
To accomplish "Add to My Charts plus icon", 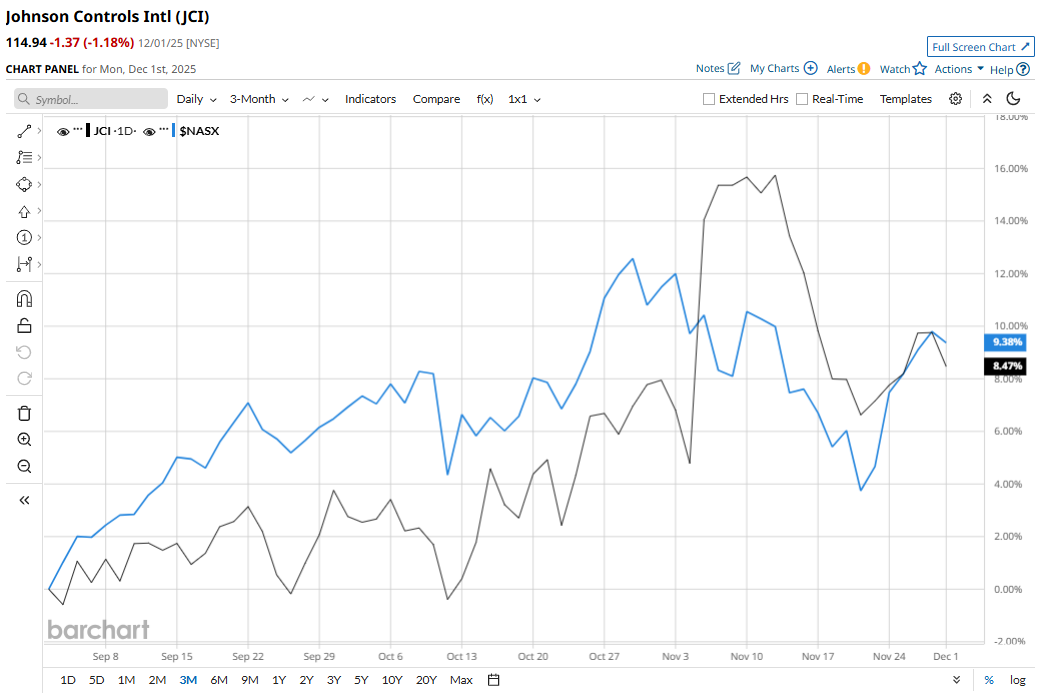I will 810,68.
